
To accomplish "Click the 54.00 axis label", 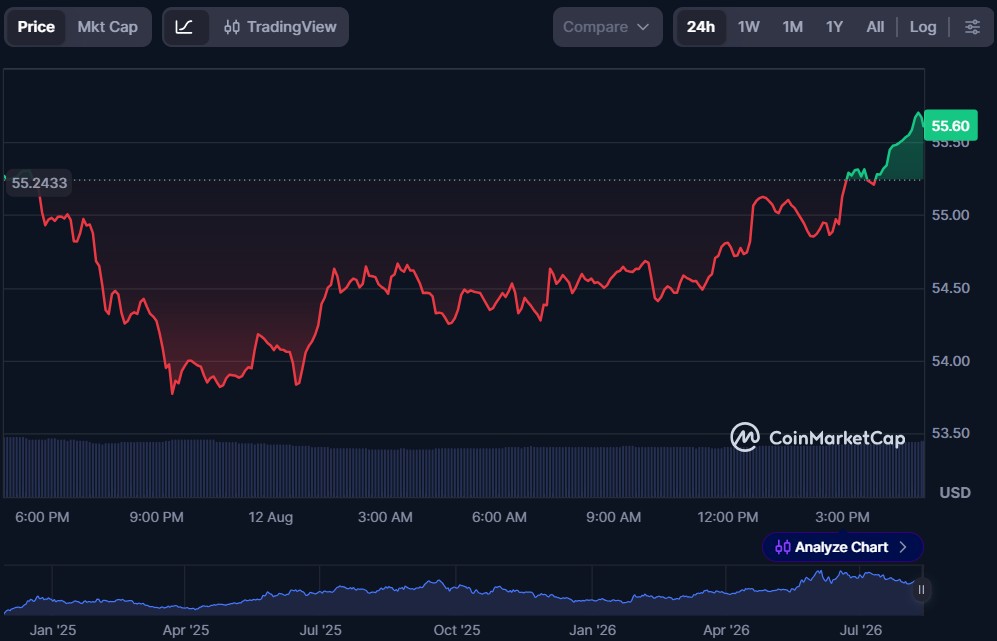I will tap(951, 361).
